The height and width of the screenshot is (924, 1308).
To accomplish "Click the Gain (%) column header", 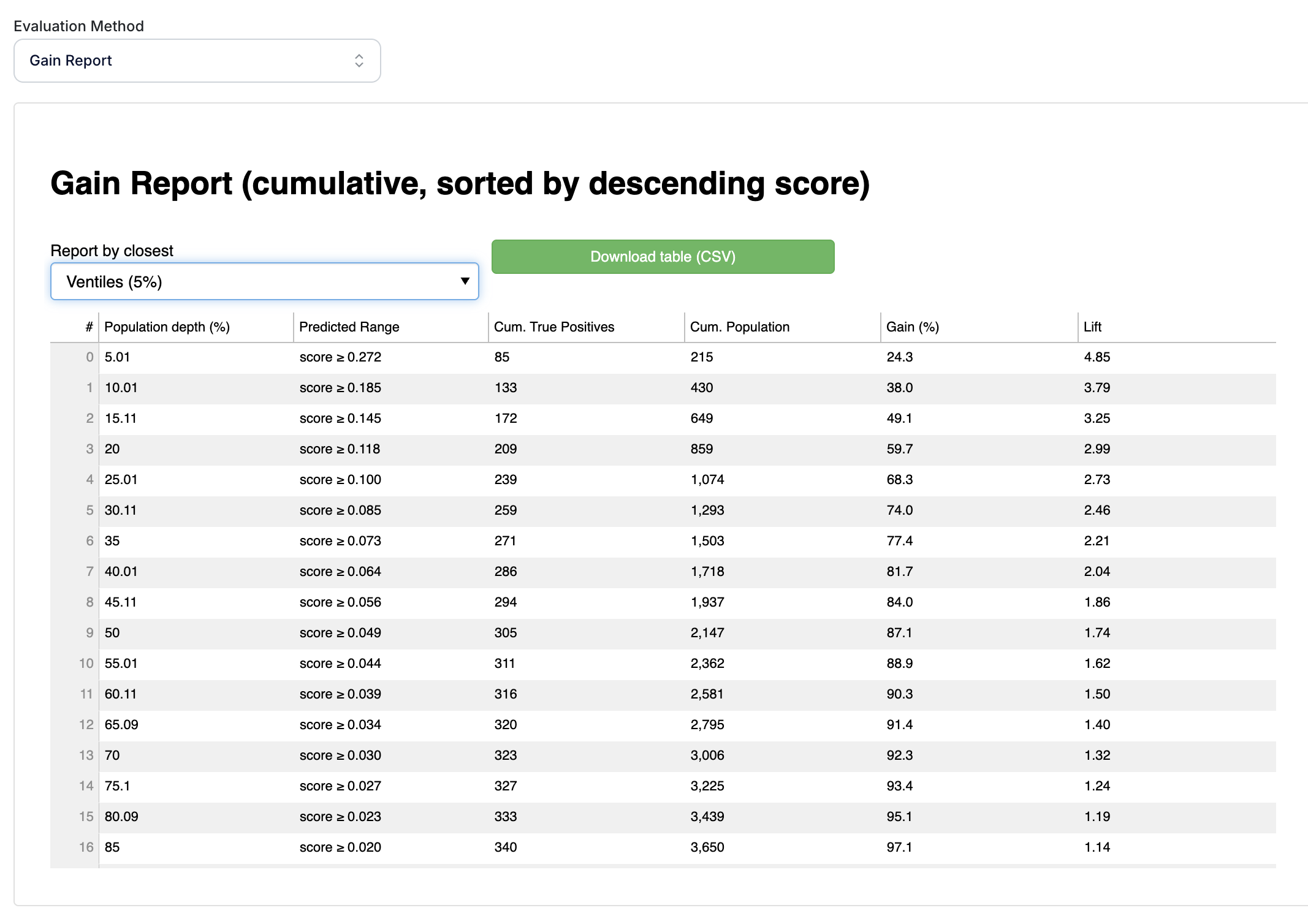I will click(x=913, y=327).
